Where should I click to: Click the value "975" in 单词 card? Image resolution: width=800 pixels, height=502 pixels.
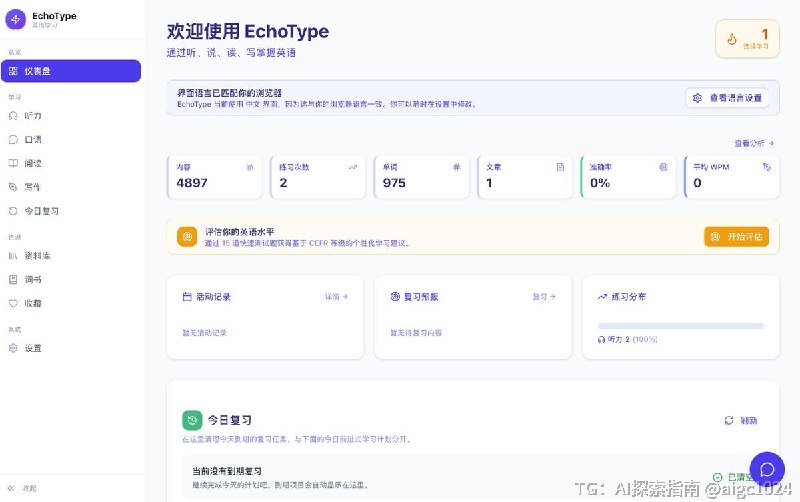(x=394, y=183)
